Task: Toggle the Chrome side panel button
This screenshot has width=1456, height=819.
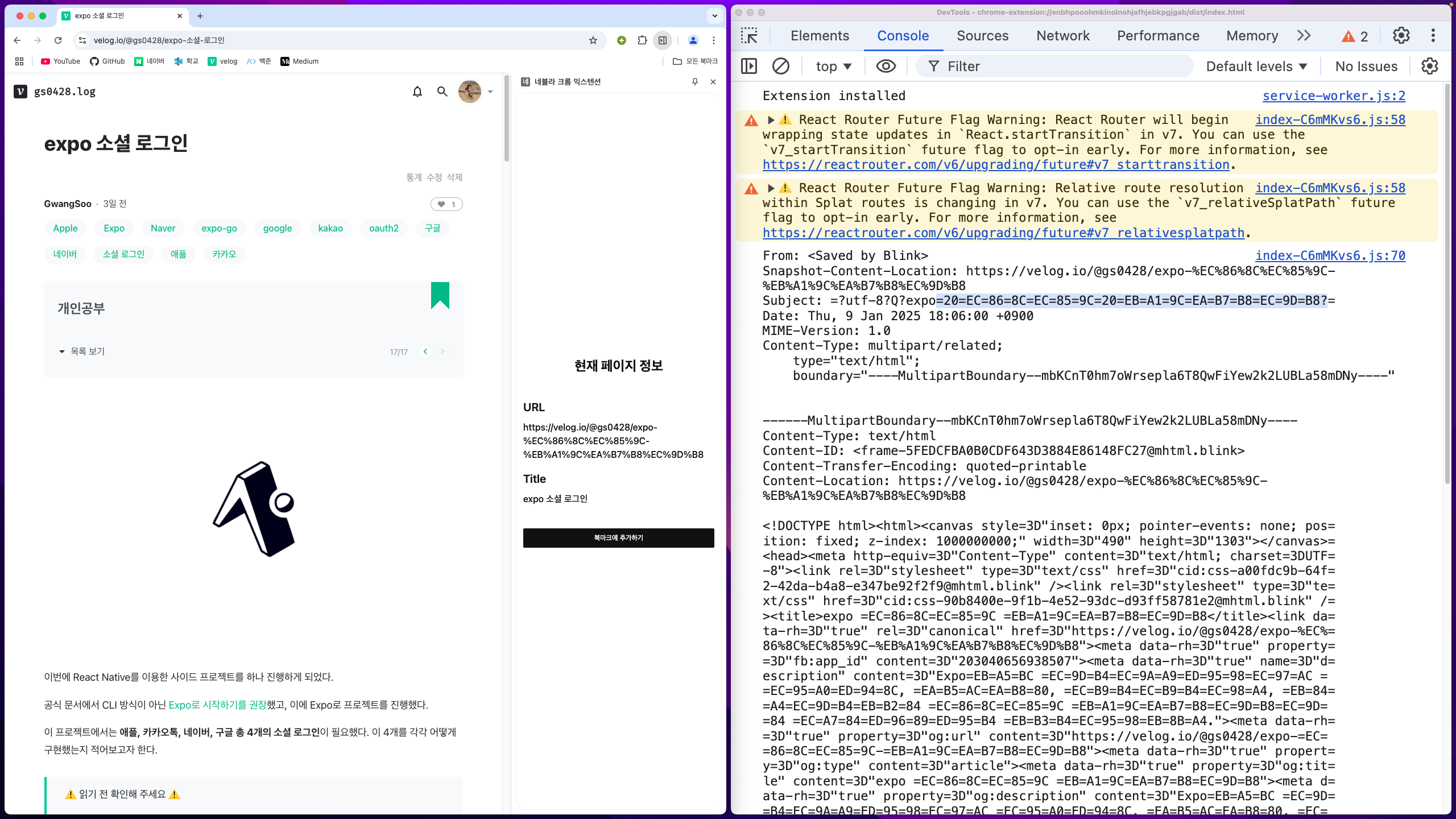Action: [663, 40]
